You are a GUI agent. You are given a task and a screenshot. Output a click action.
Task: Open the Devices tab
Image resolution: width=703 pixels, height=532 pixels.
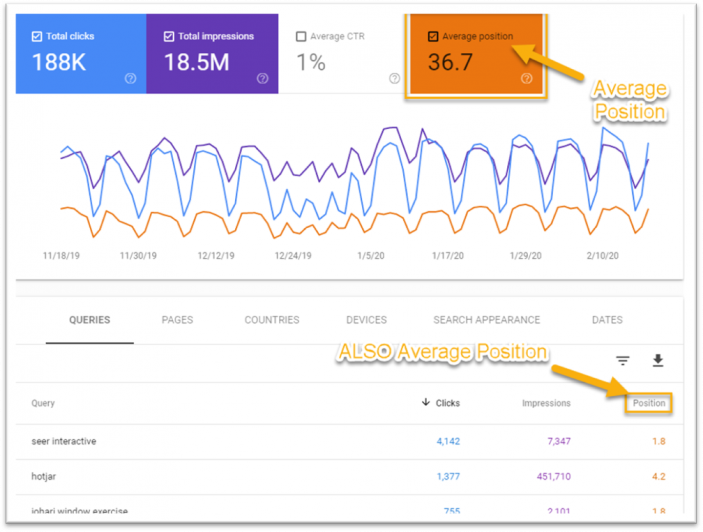point(366,320)
